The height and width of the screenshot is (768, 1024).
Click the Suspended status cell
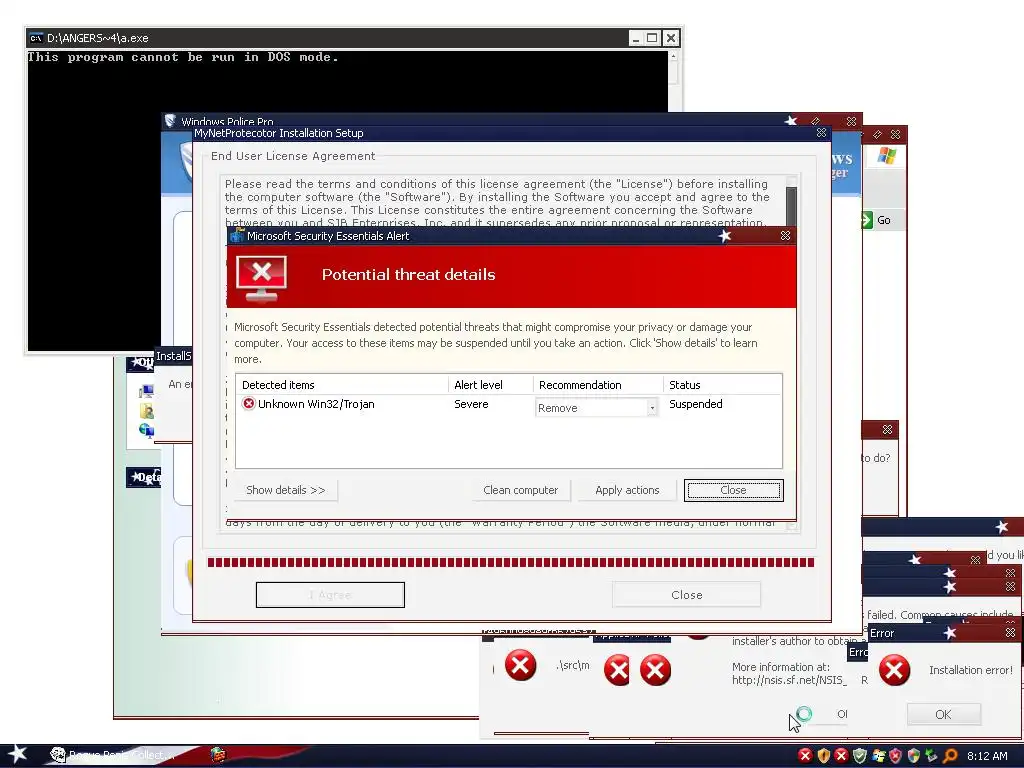coord(696,404)
